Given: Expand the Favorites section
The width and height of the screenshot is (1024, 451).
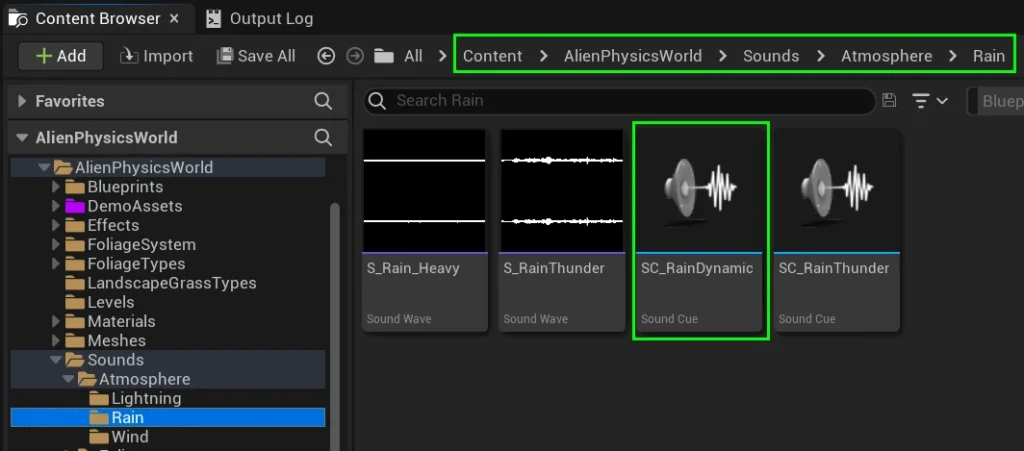Looking at the screenshot, I should pyautogui.click(x=22, y=101).
